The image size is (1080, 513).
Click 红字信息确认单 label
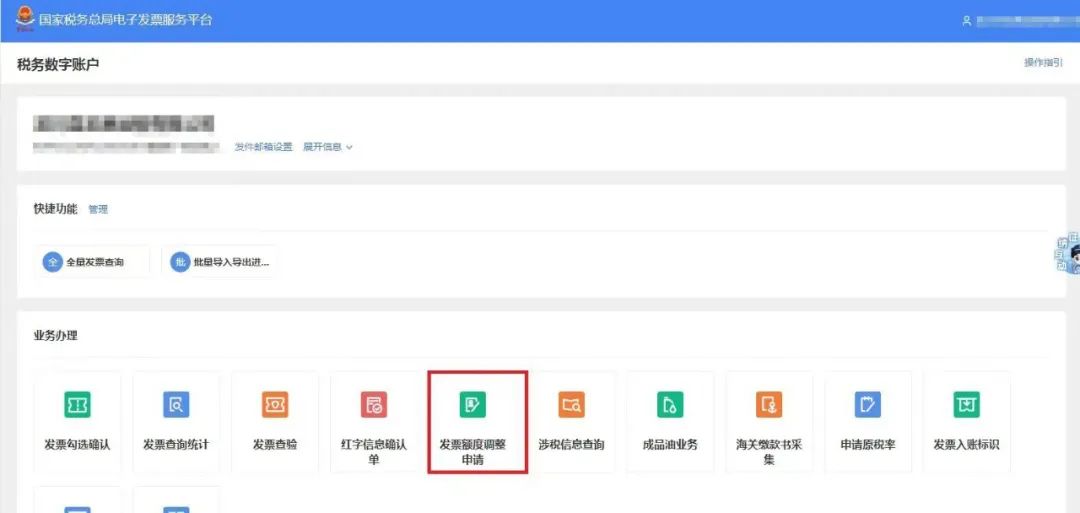tap(374, 452)
